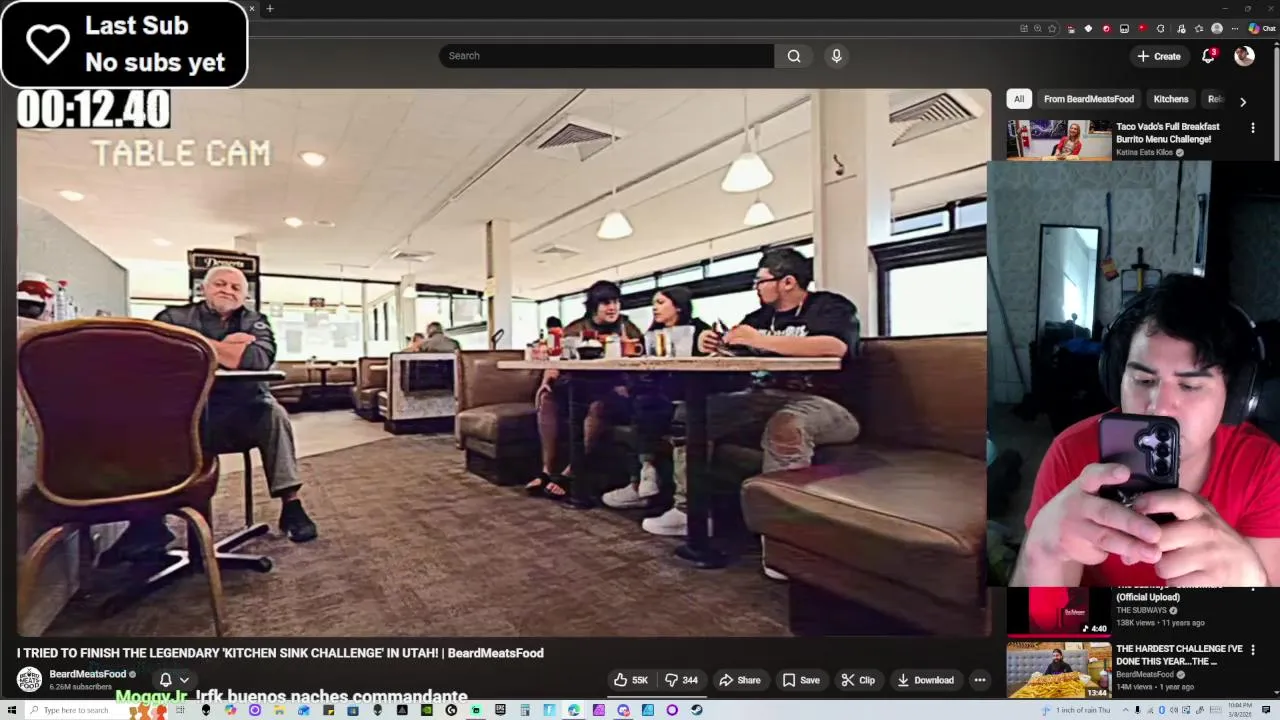Open Windows Start menu

[12, 710]
